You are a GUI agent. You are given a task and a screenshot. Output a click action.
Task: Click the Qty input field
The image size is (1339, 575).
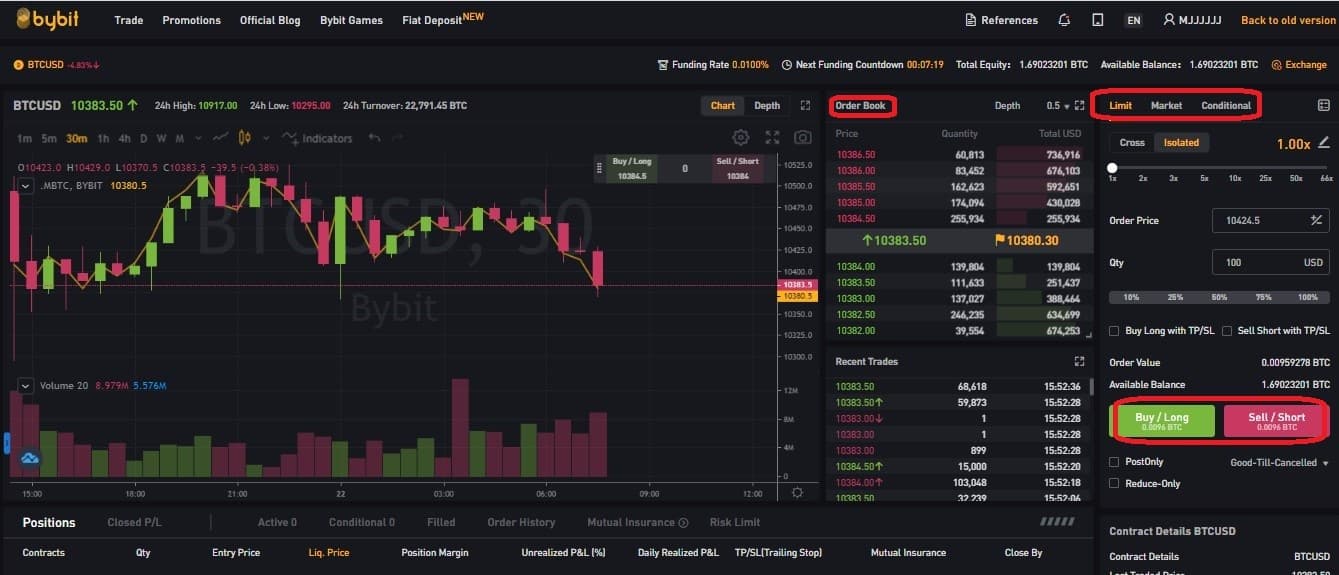1270,262
